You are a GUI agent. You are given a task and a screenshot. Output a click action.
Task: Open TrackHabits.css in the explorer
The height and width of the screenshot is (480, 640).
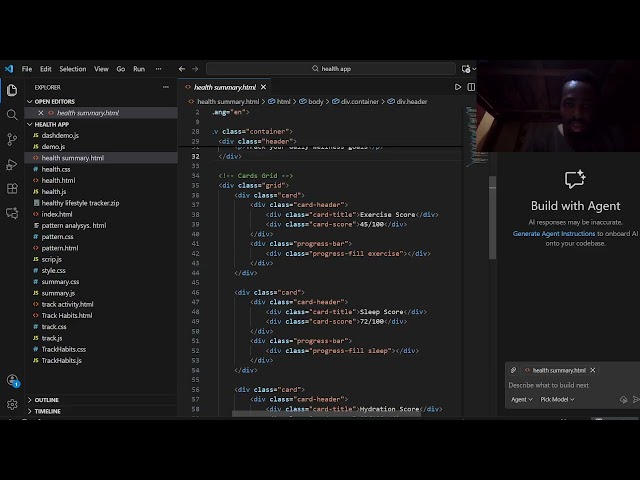click(64, 349)
